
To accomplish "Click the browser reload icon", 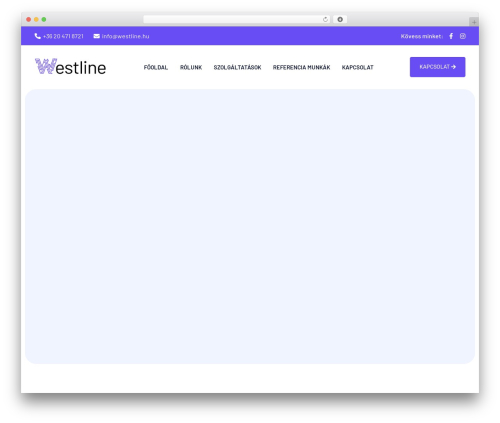I will click(325, 19).
